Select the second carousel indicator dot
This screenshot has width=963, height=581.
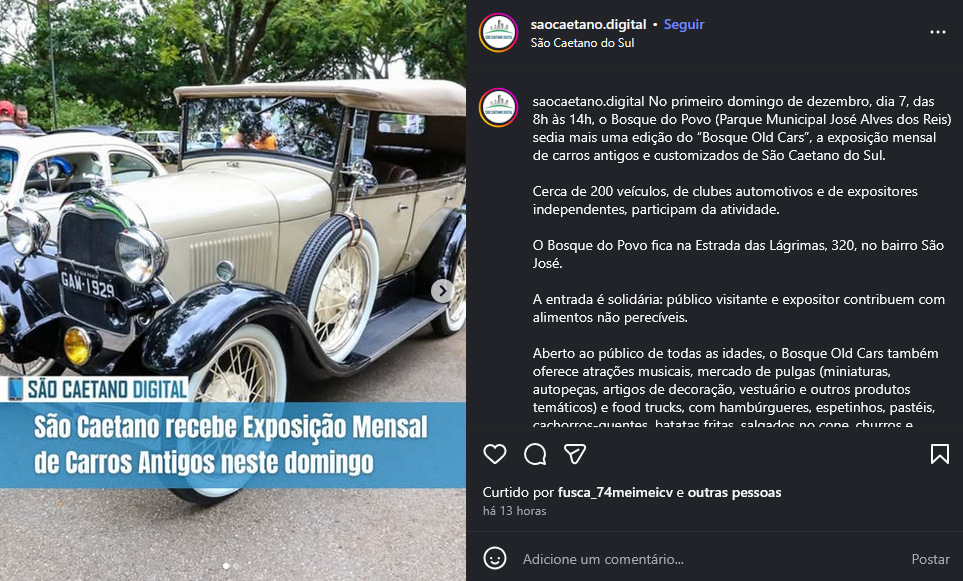(236, 566)
